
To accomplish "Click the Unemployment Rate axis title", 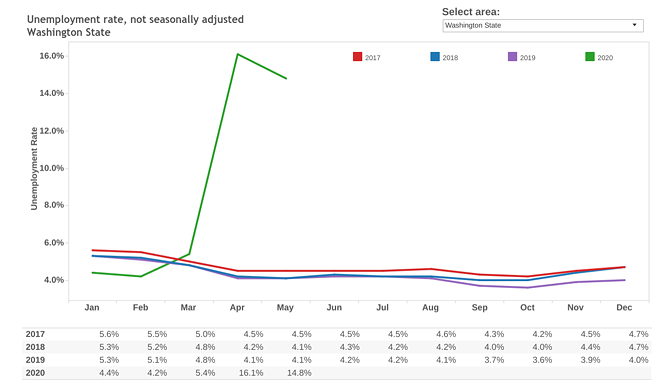I will coord(34,168).
